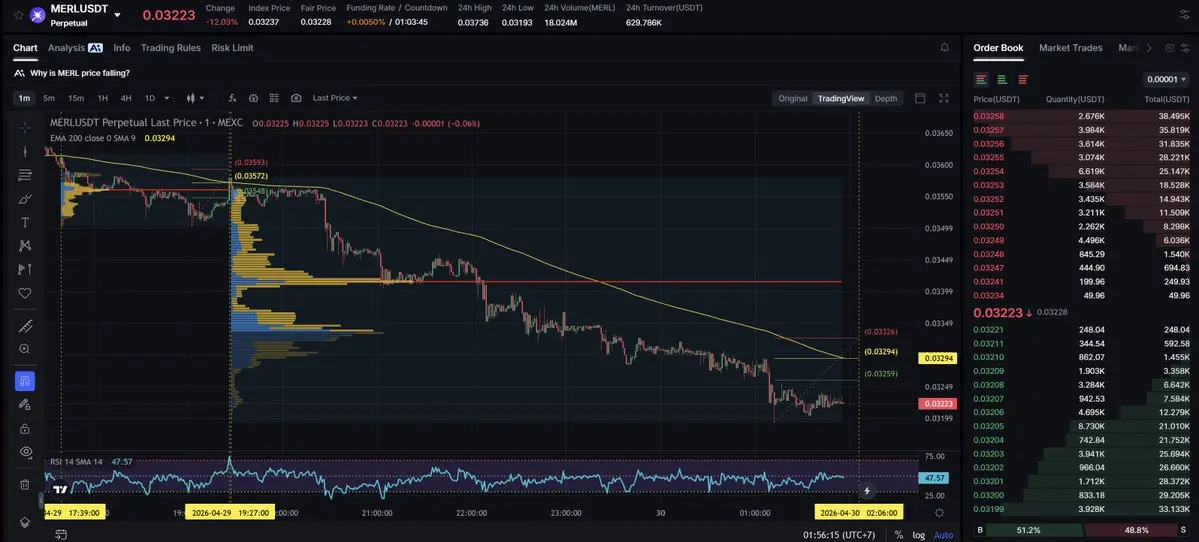Open the price alert bell icon
Image resolution: width=1199 pixels, height=542 pixels.
tap(944, 47)
